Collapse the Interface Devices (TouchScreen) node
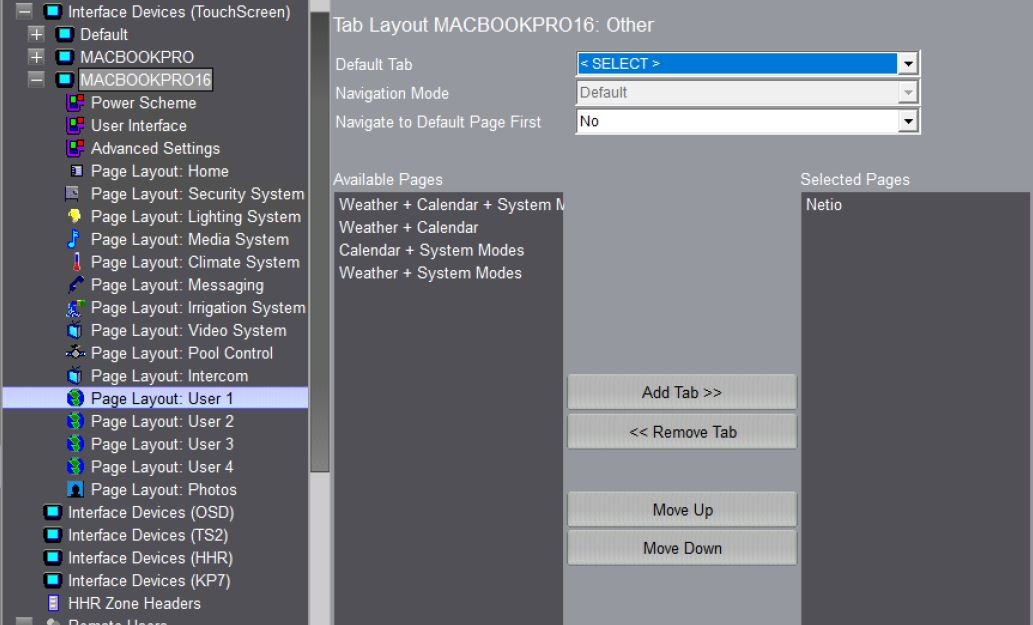Screen dimensions: 1033x625 coord(24,11)
